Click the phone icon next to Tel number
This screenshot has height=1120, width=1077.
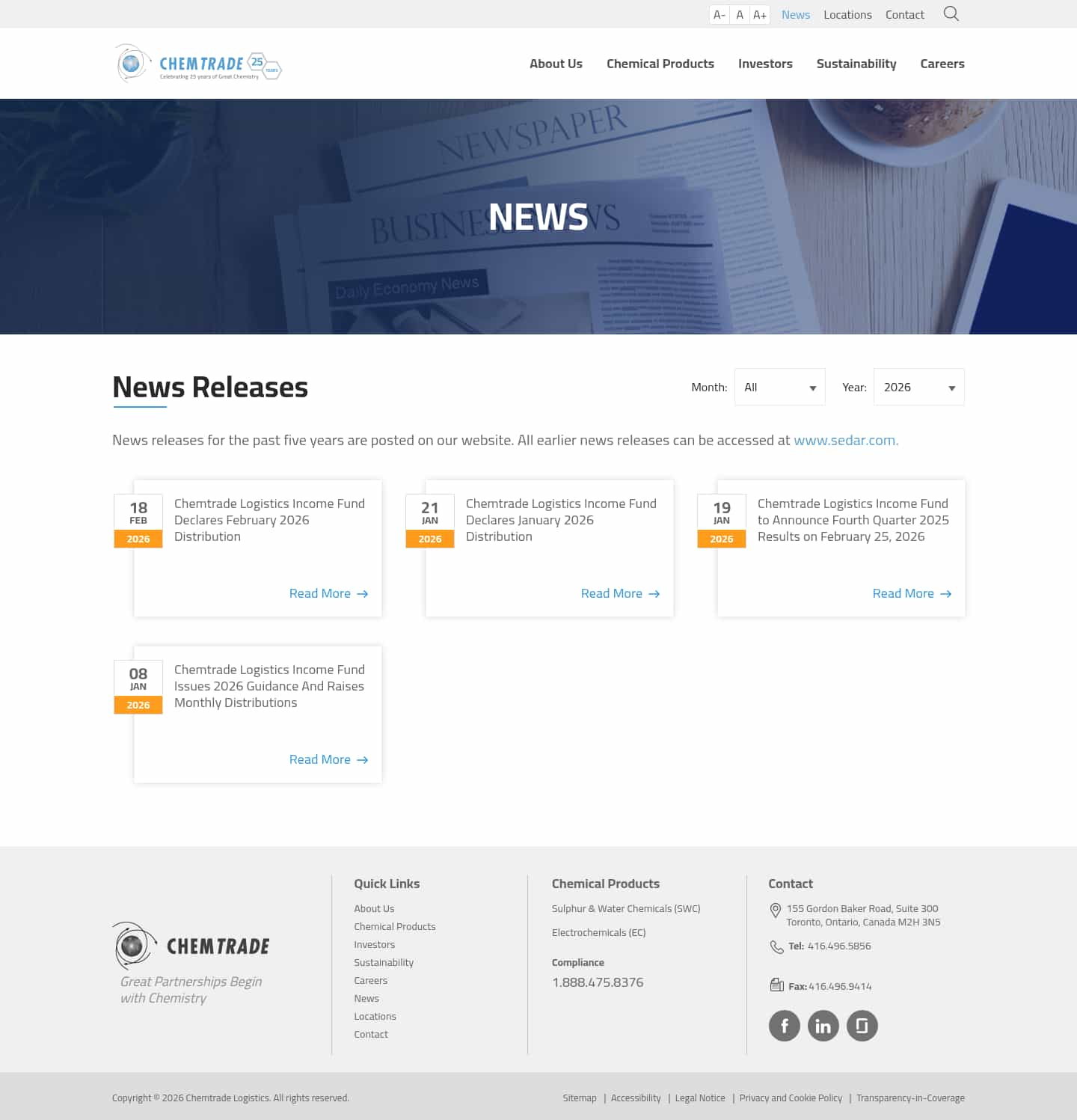click(x=776, y=946)
